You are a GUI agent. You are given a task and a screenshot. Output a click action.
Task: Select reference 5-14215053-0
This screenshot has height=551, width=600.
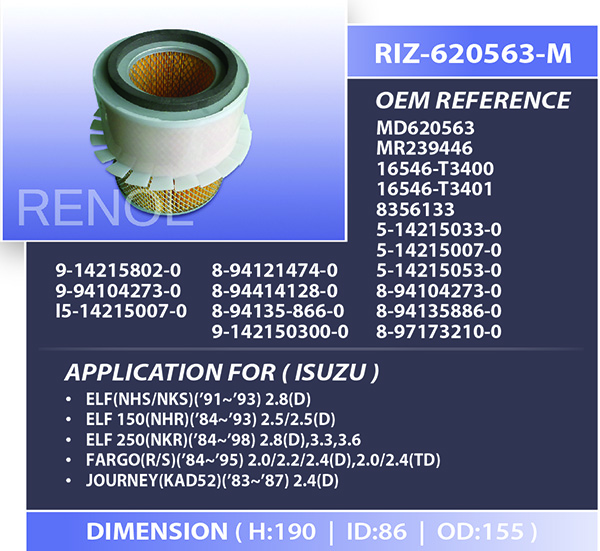point(438,270)
